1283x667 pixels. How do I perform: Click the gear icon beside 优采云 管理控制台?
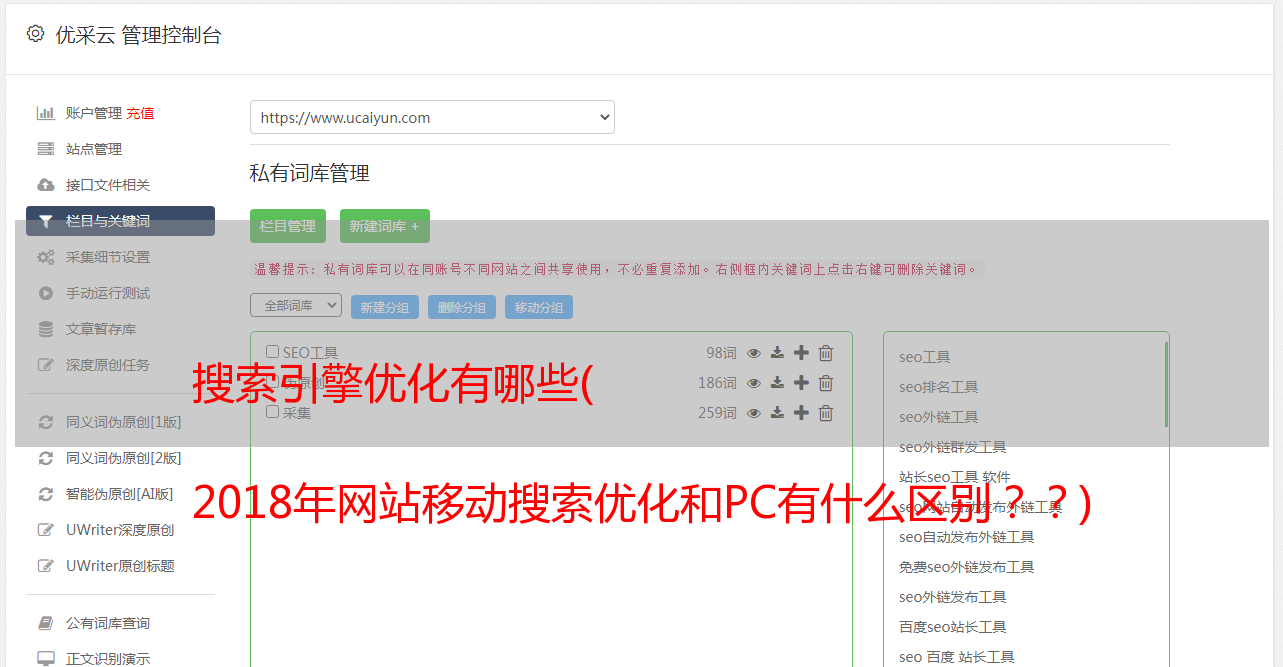(x=36, y=34)
